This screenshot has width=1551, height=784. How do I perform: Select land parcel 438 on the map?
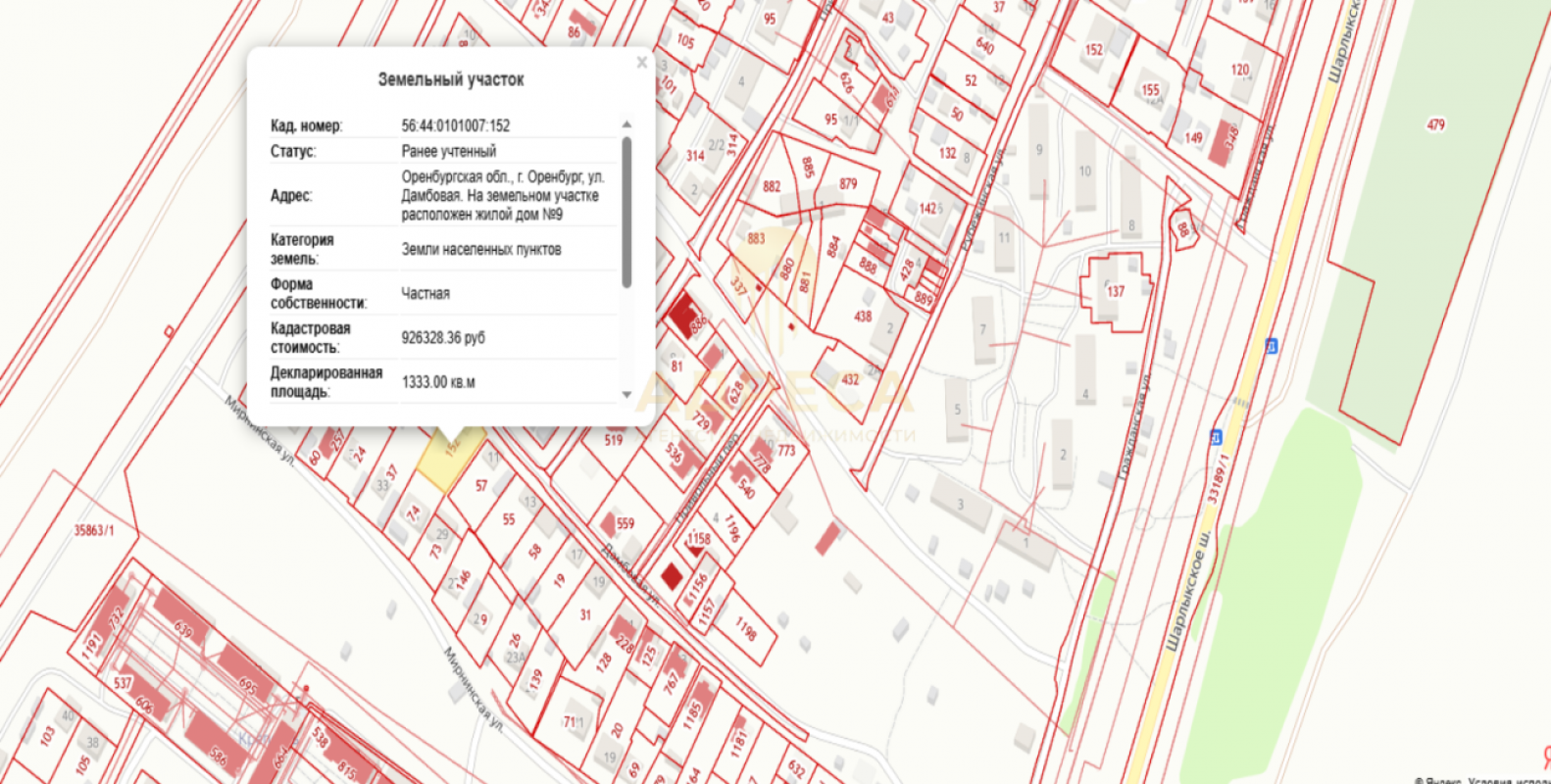click(x=862, y=317)
